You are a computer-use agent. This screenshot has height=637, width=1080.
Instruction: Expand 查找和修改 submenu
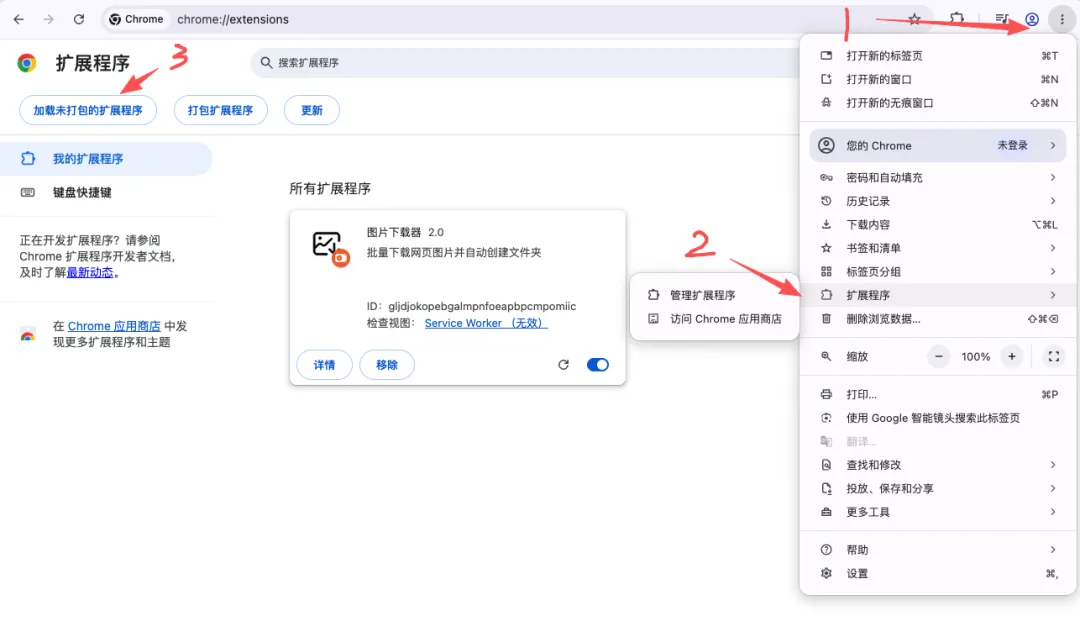938,465
